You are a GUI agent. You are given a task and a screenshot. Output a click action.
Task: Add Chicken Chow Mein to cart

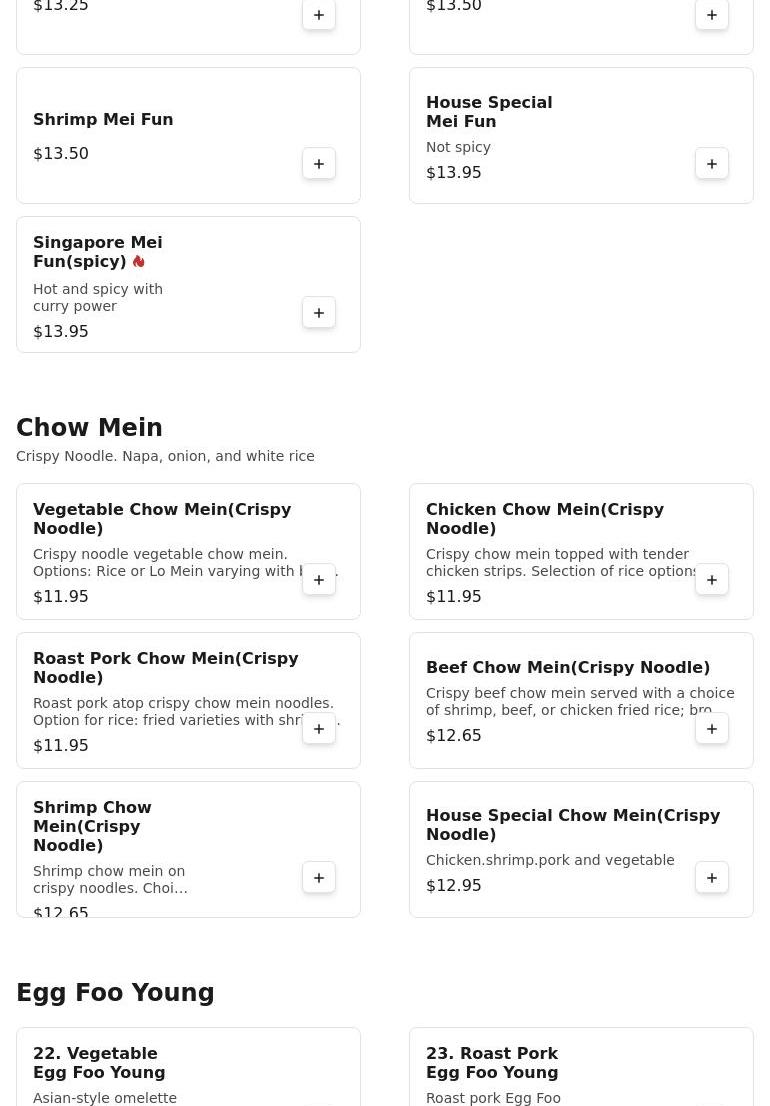click(x=712, y=580)
